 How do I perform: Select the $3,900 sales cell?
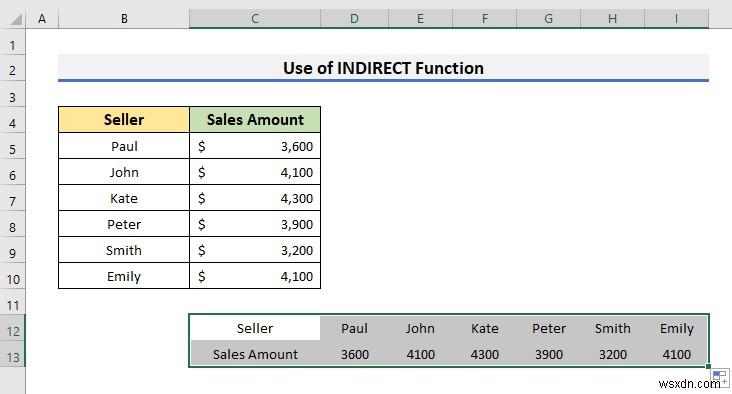255,224
